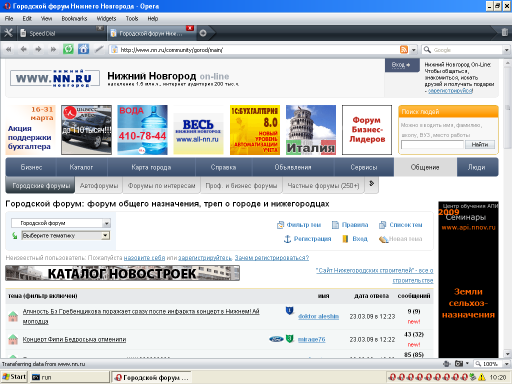Click the WWW.NN.RU logo
Screen dimensions: 512x384
tap(55, 78)
